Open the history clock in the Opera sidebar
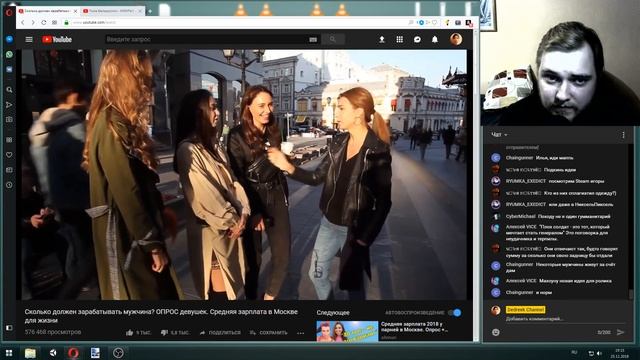The image size is (640, 360). [9, 185]
